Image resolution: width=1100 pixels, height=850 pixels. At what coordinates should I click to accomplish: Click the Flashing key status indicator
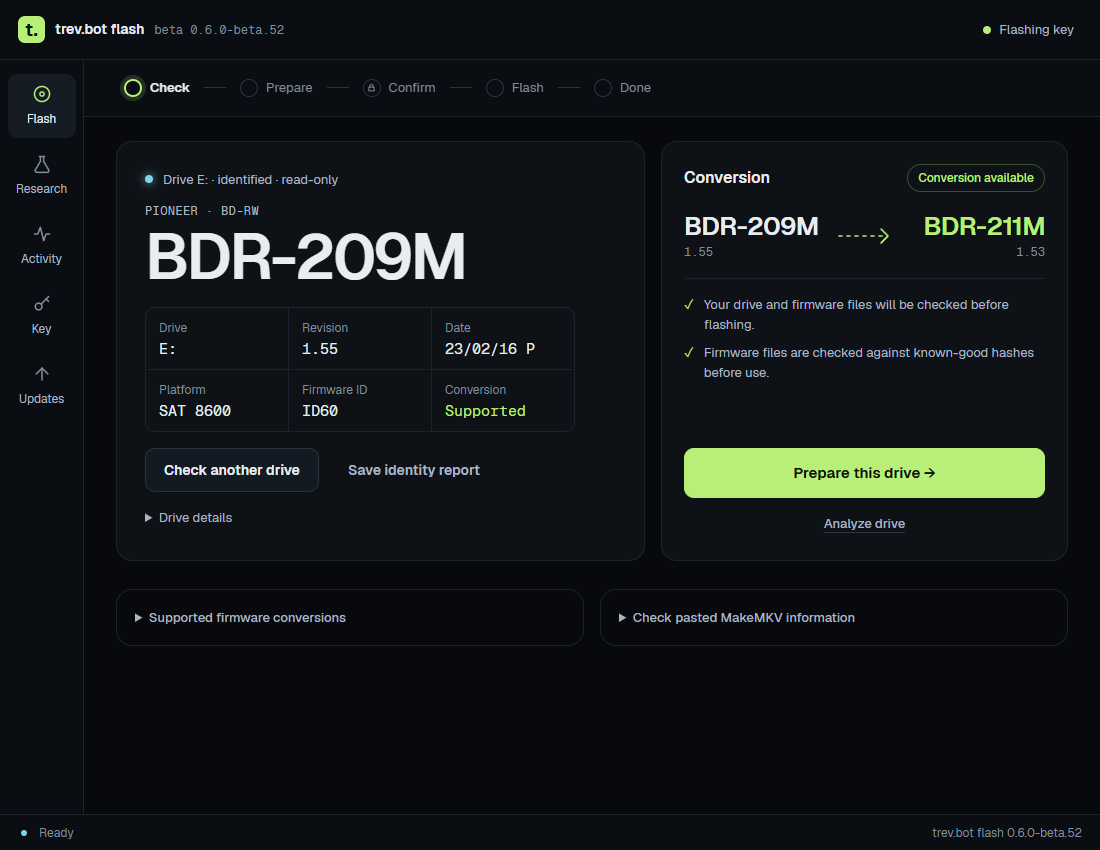[1028, 29]
